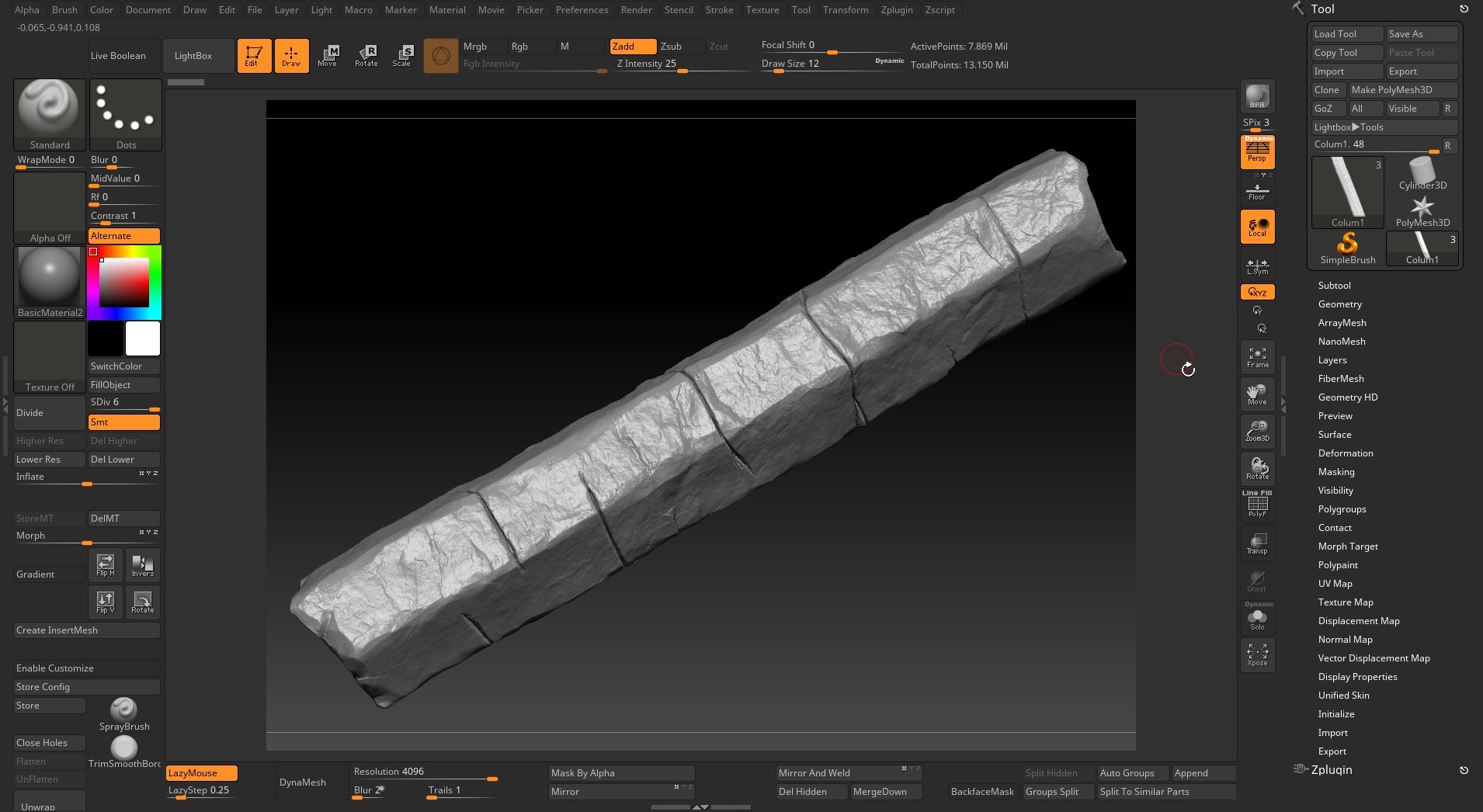Open the Stroke menu
Viewport: 1483px width, 812px height.
(x=719, y=10)
